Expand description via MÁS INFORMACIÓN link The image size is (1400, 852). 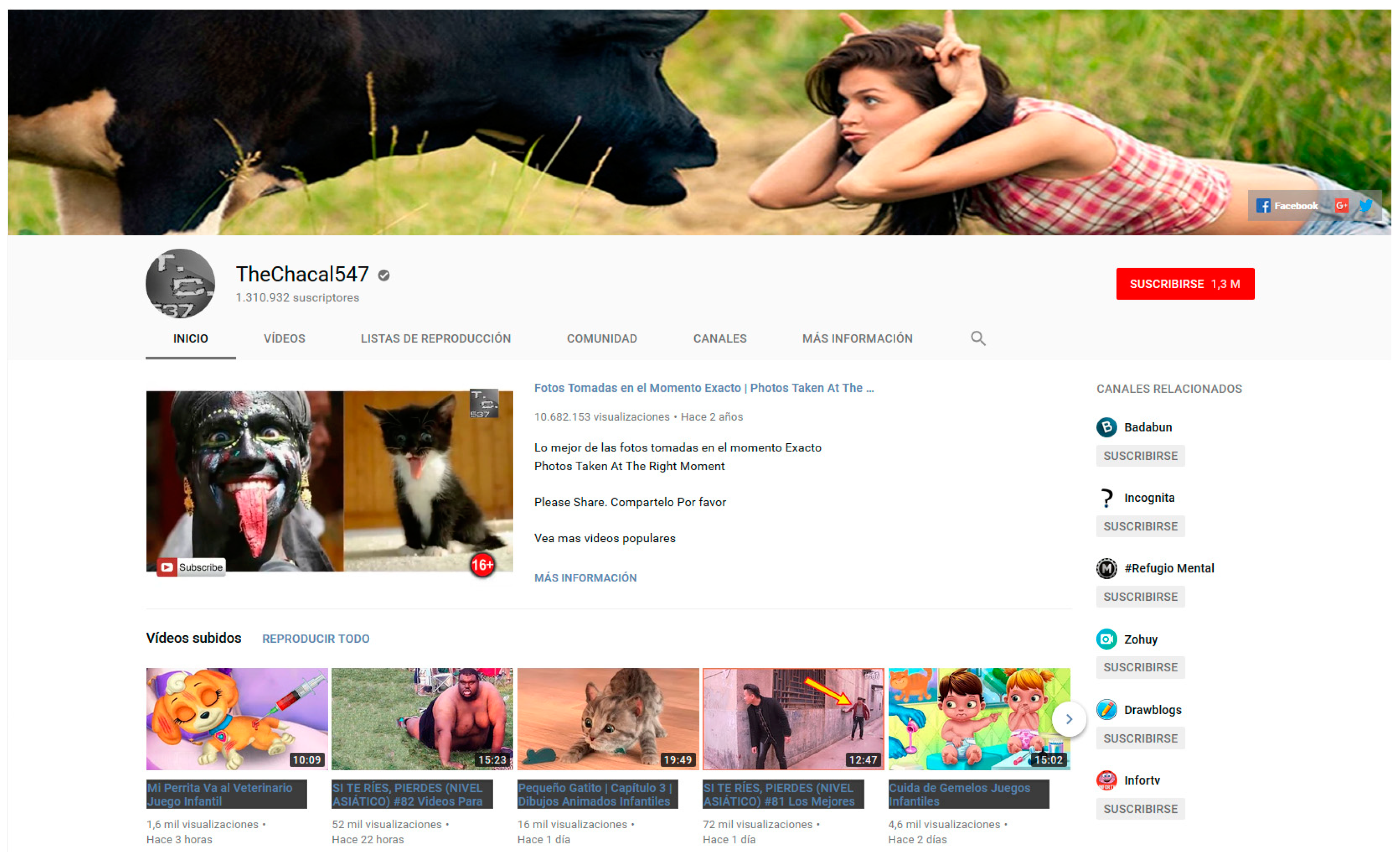[585, 577]
